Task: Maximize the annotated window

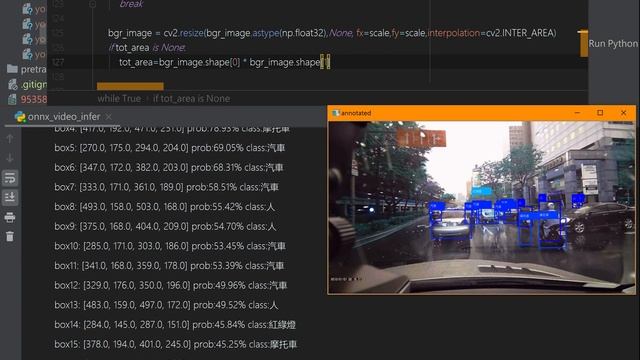Action: click(x=600, y=113)
